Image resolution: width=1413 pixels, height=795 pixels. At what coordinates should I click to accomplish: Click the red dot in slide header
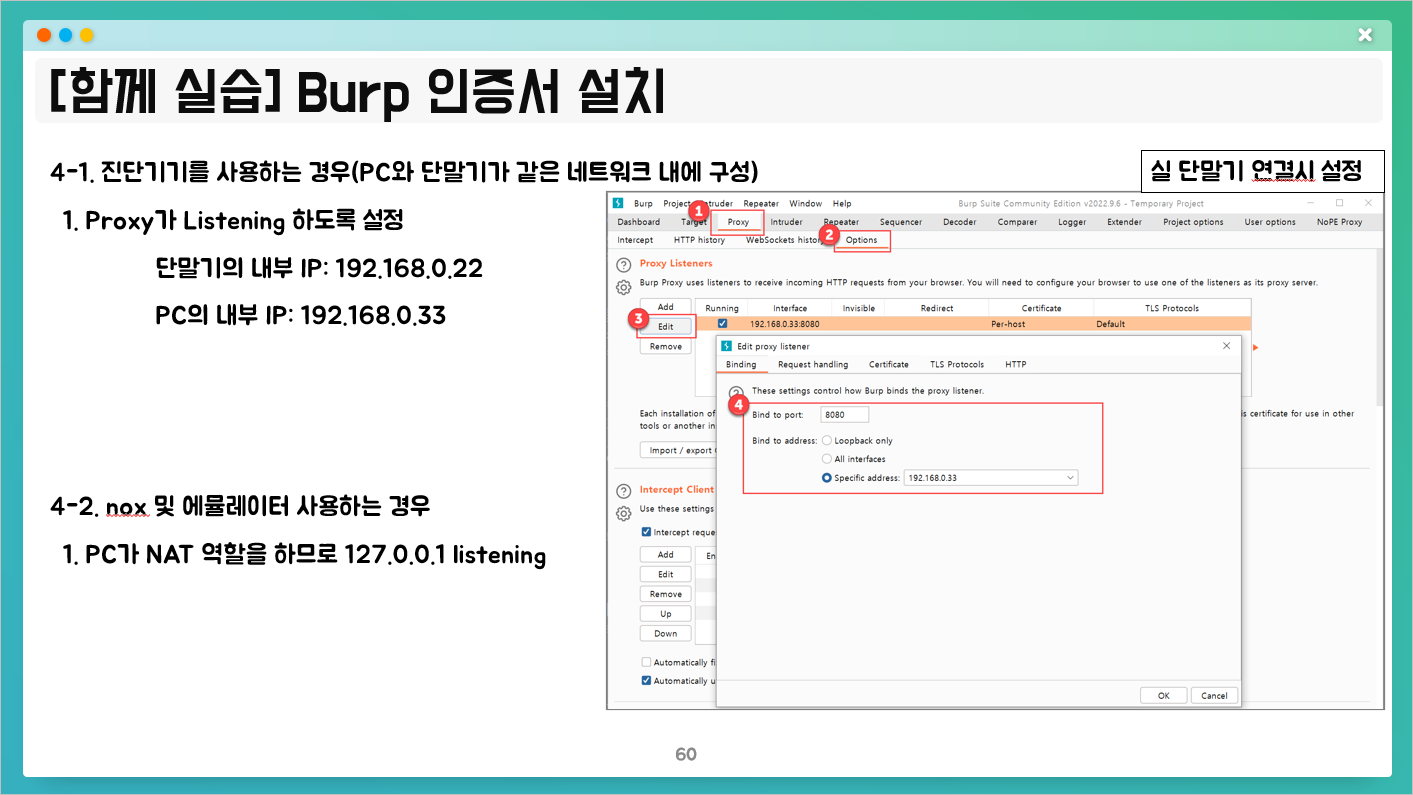[44, 35]
